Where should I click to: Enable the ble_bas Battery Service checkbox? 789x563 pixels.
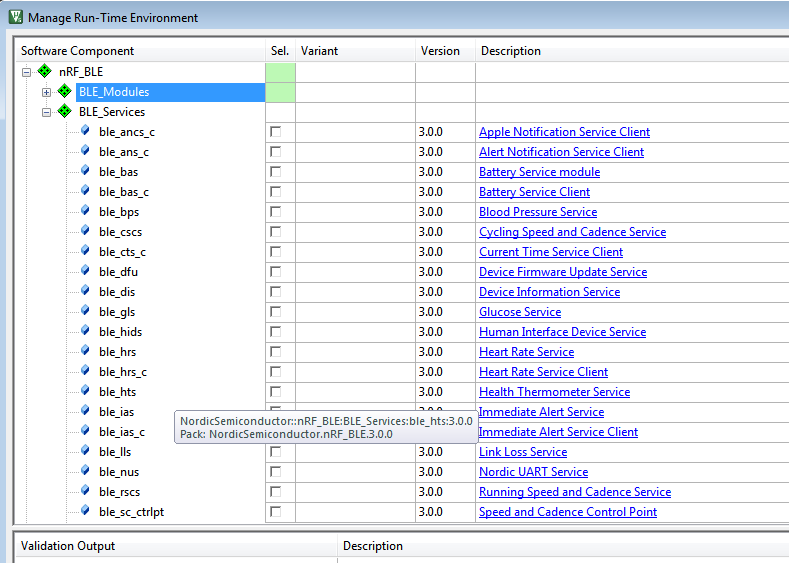pos(276,172)
